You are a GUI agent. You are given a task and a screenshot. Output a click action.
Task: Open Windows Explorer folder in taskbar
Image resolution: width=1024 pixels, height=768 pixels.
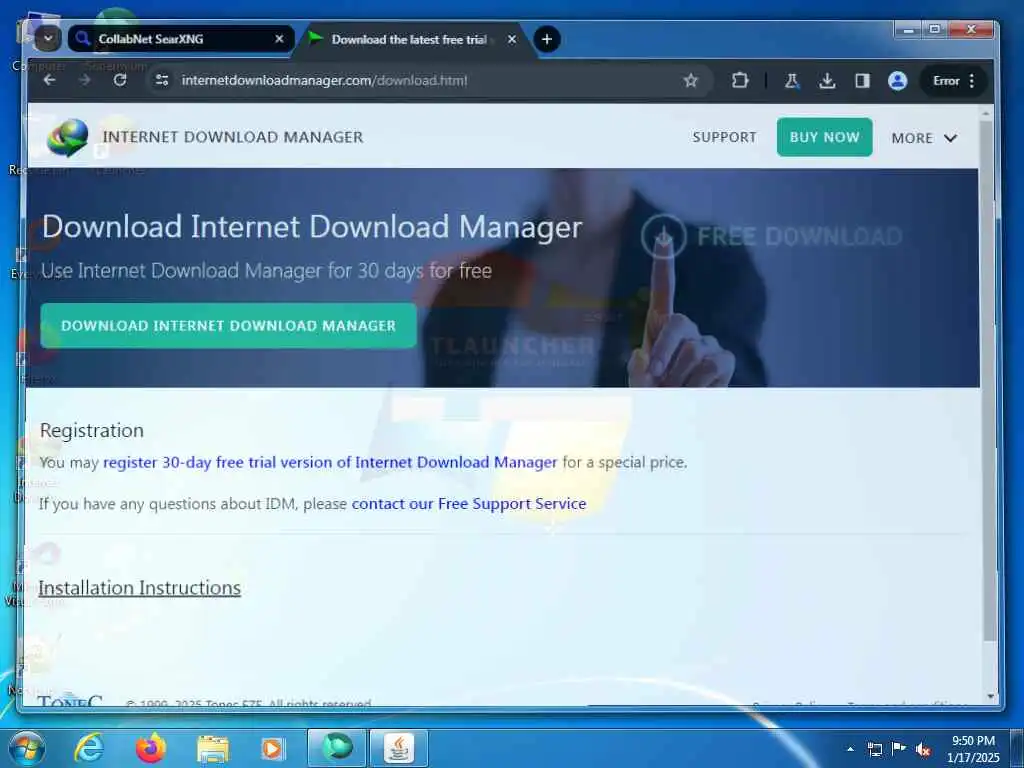point(212,749)
